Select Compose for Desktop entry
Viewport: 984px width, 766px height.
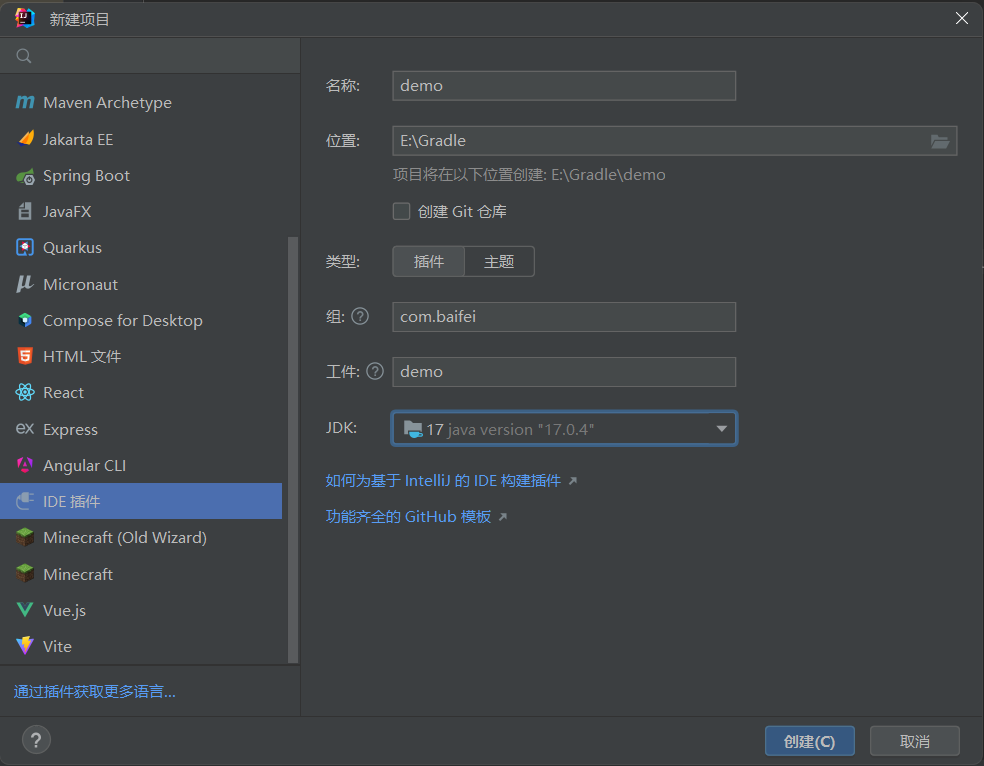[141, 321]
